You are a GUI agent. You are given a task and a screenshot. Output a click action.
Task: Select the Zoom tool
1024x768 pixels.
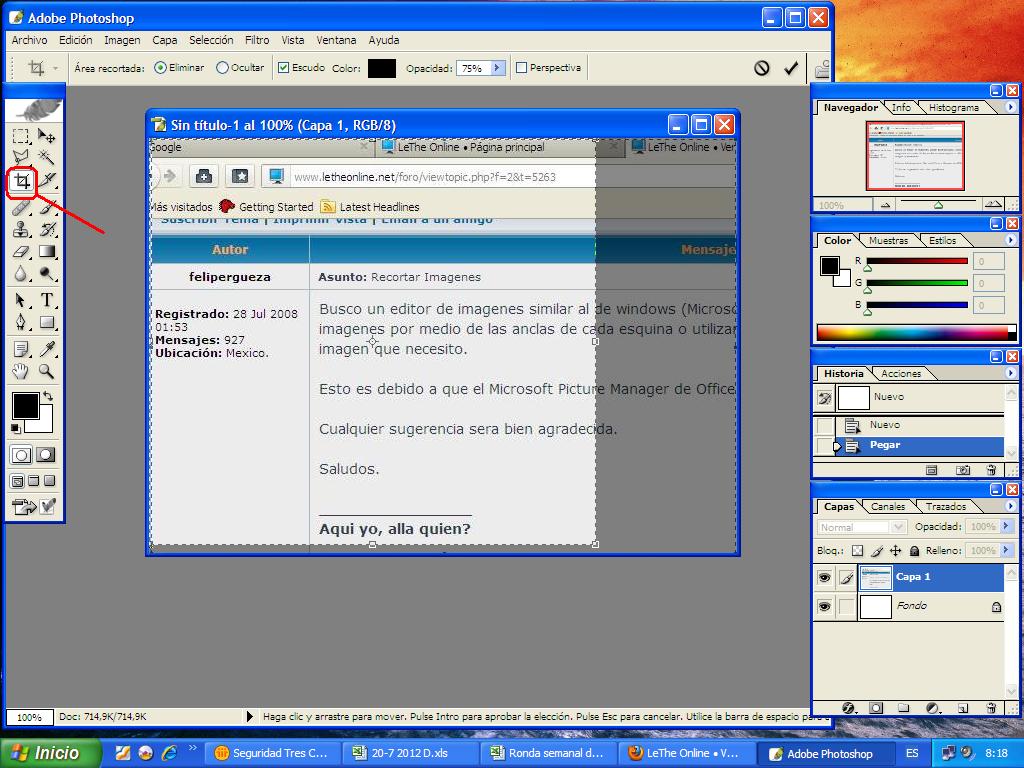(46, 372)
